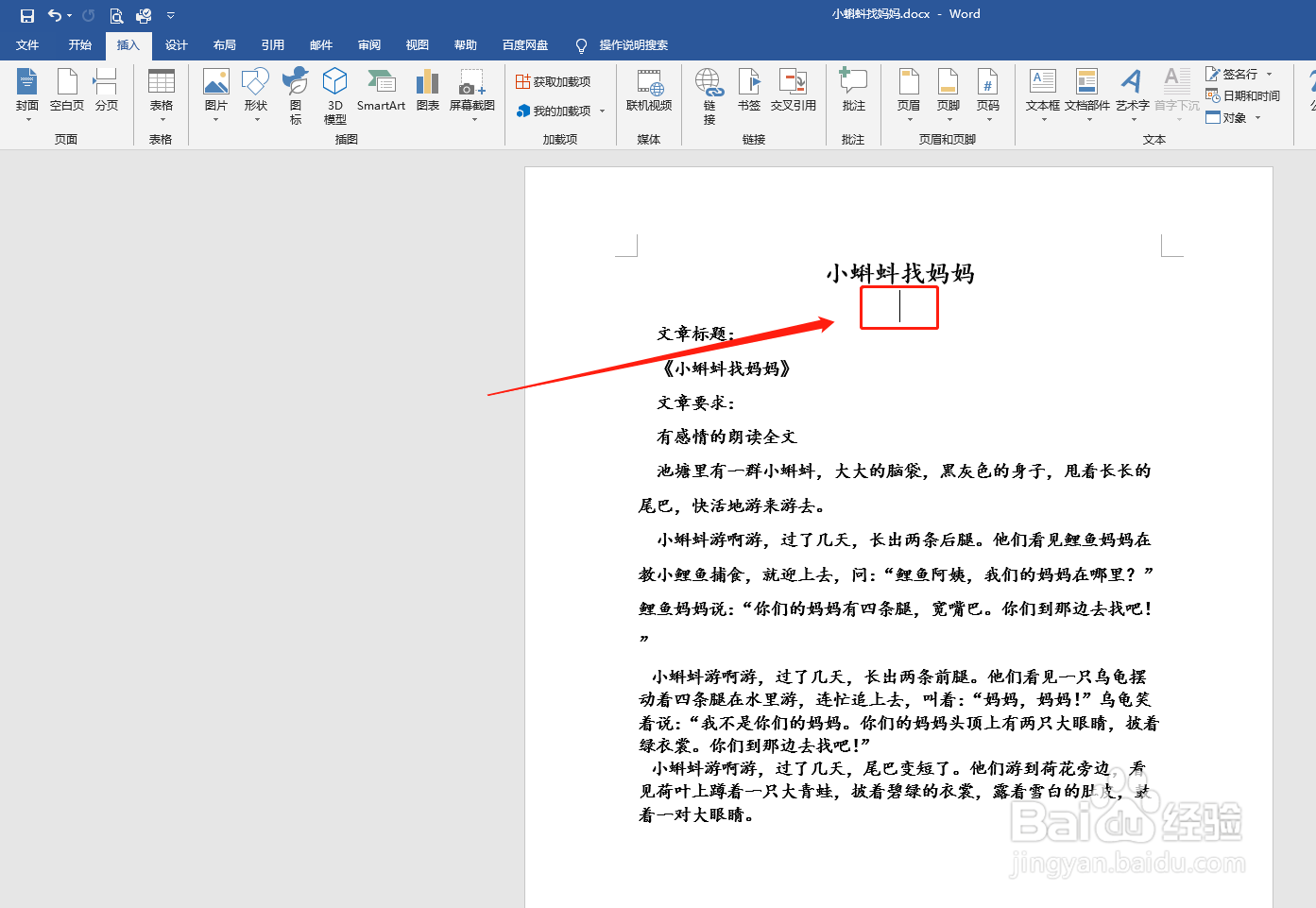Click the Save icon in title bar

tap(27, 15)
